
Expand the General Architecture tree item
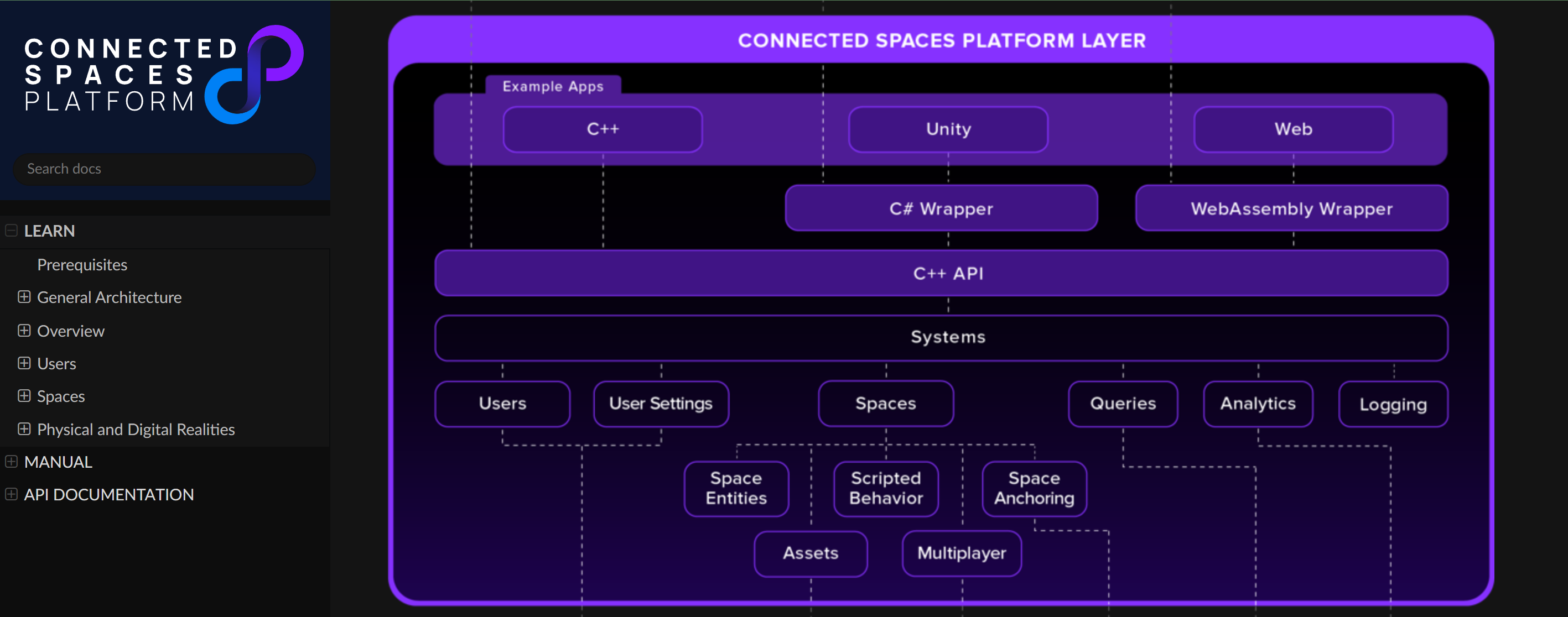click(24, 297)
